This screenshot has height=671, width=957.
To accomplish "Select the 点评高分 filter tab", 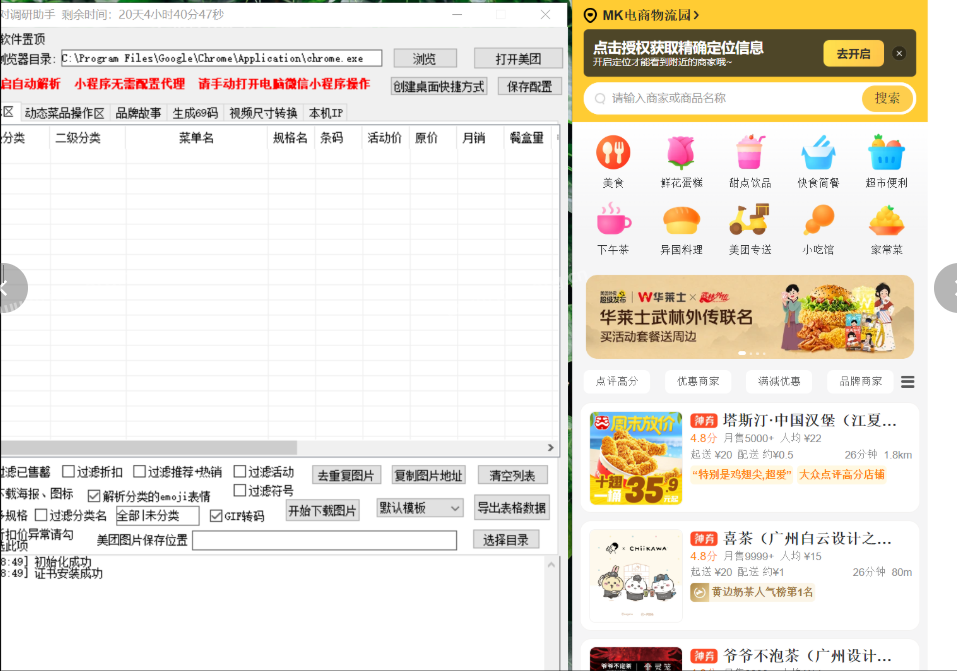I will [x=616, y=381].
